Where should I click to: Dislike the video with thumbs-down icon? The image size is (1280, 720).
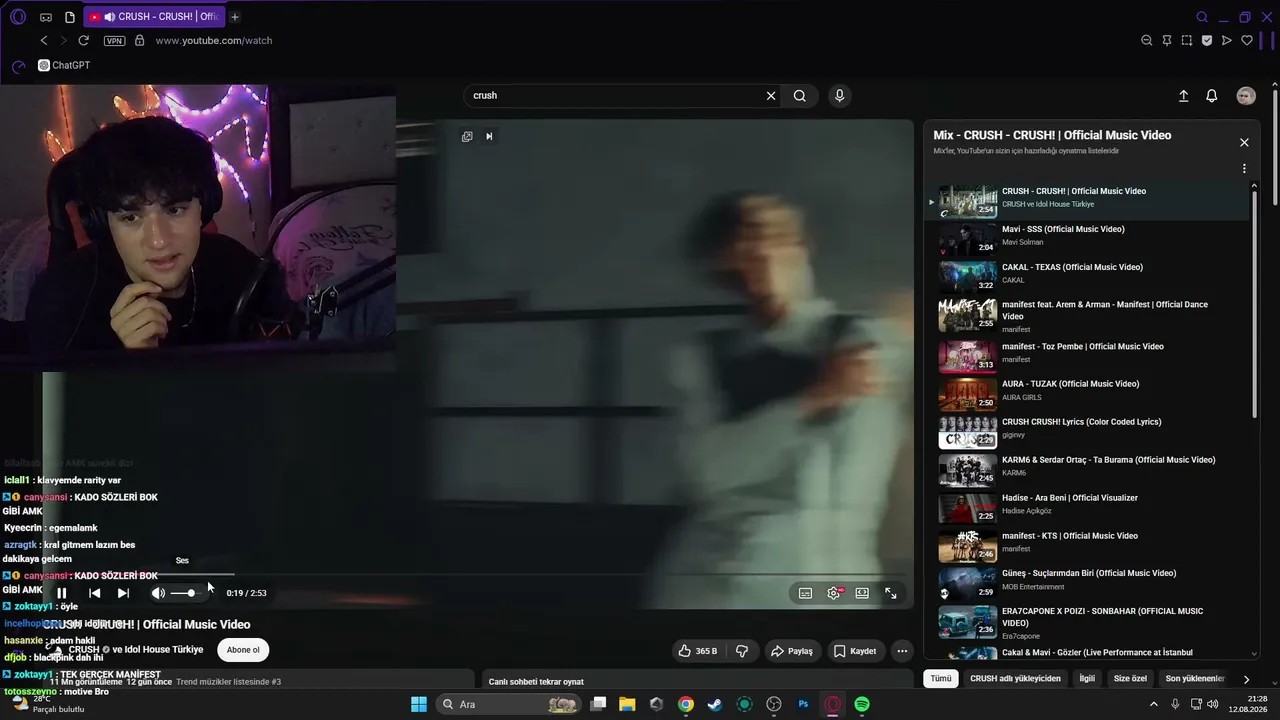pos(742,651)
